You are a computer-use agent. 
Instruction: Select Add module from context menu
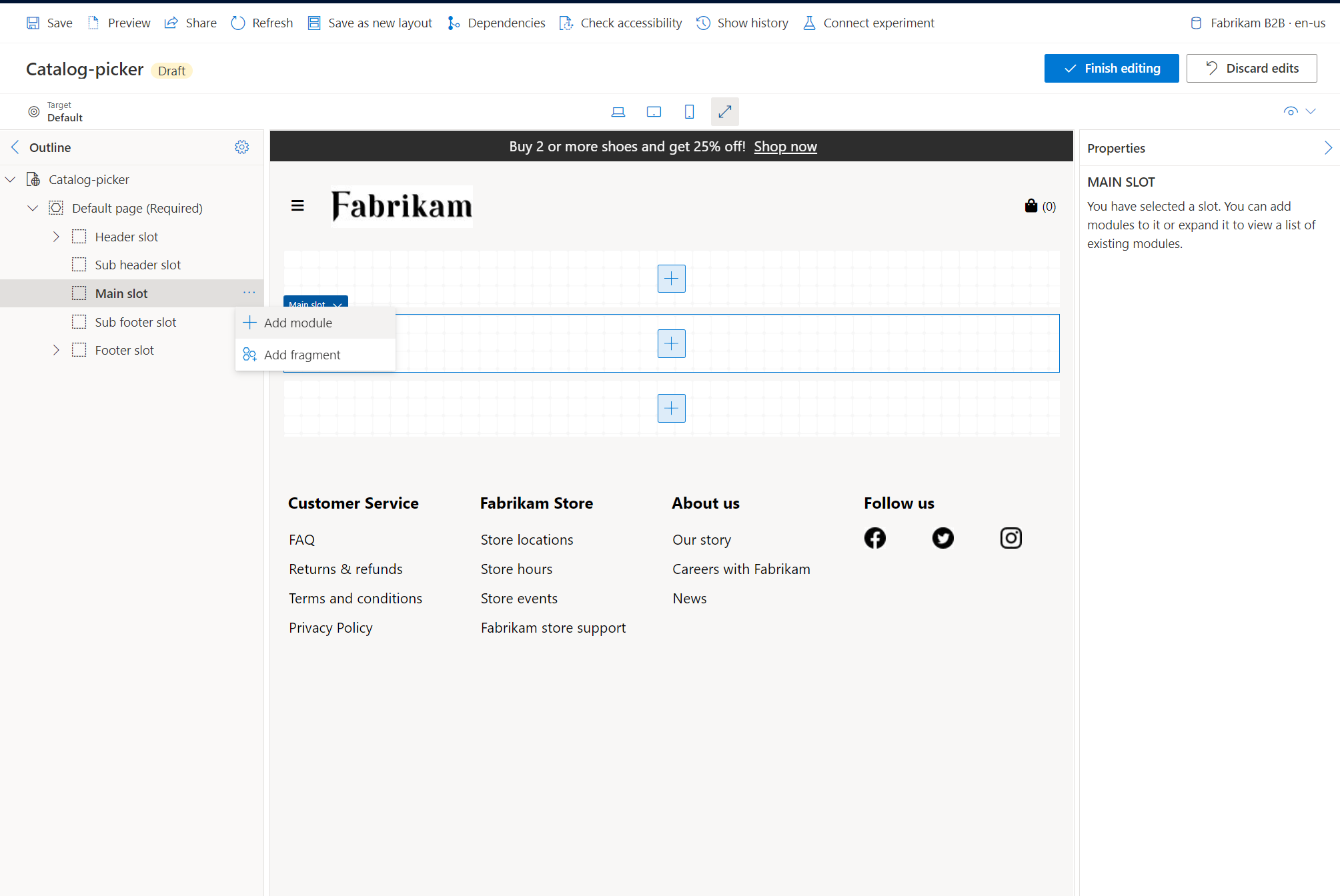coord(297,322)
